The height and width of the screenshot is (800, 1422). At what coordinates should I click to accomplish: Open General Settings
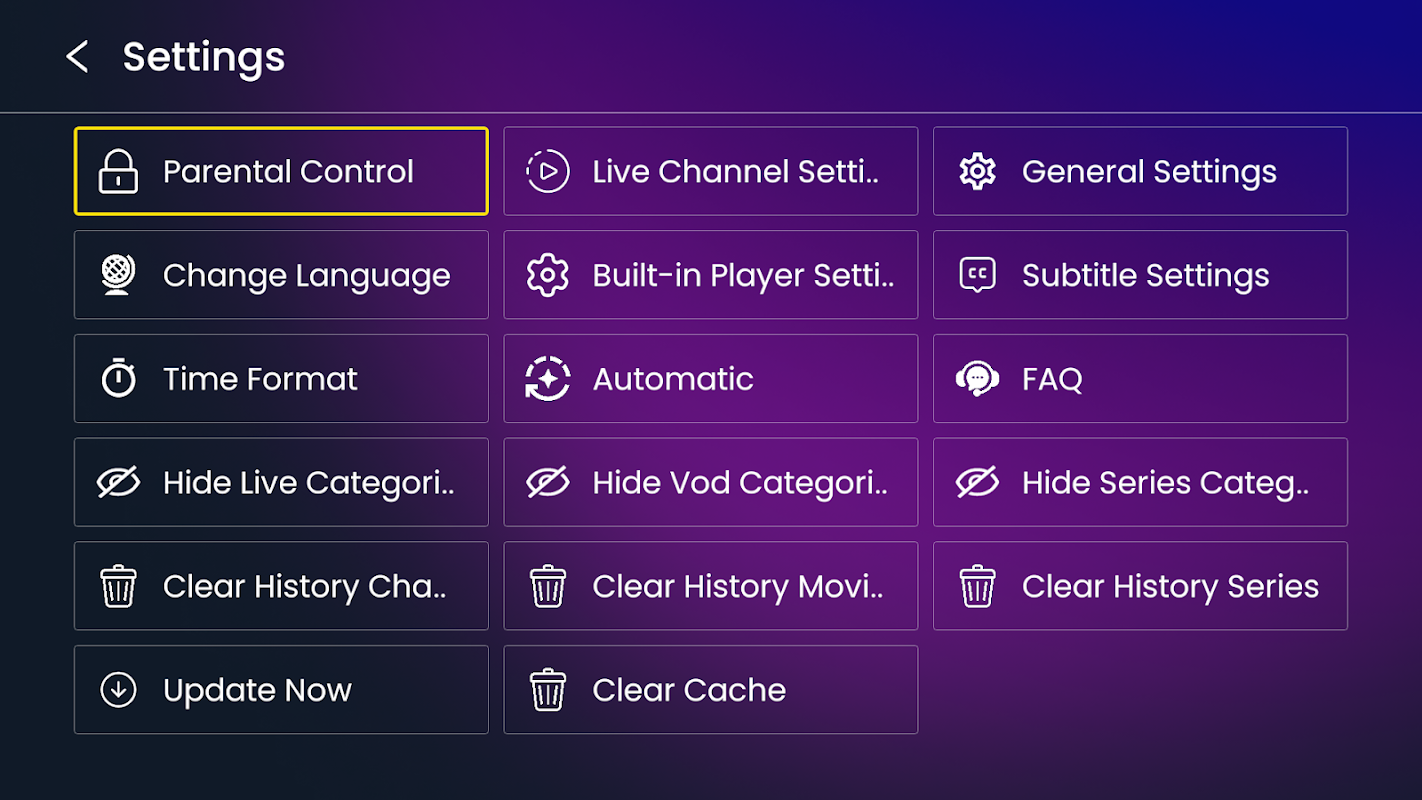pyautogui.click(x=1140, y=171)
